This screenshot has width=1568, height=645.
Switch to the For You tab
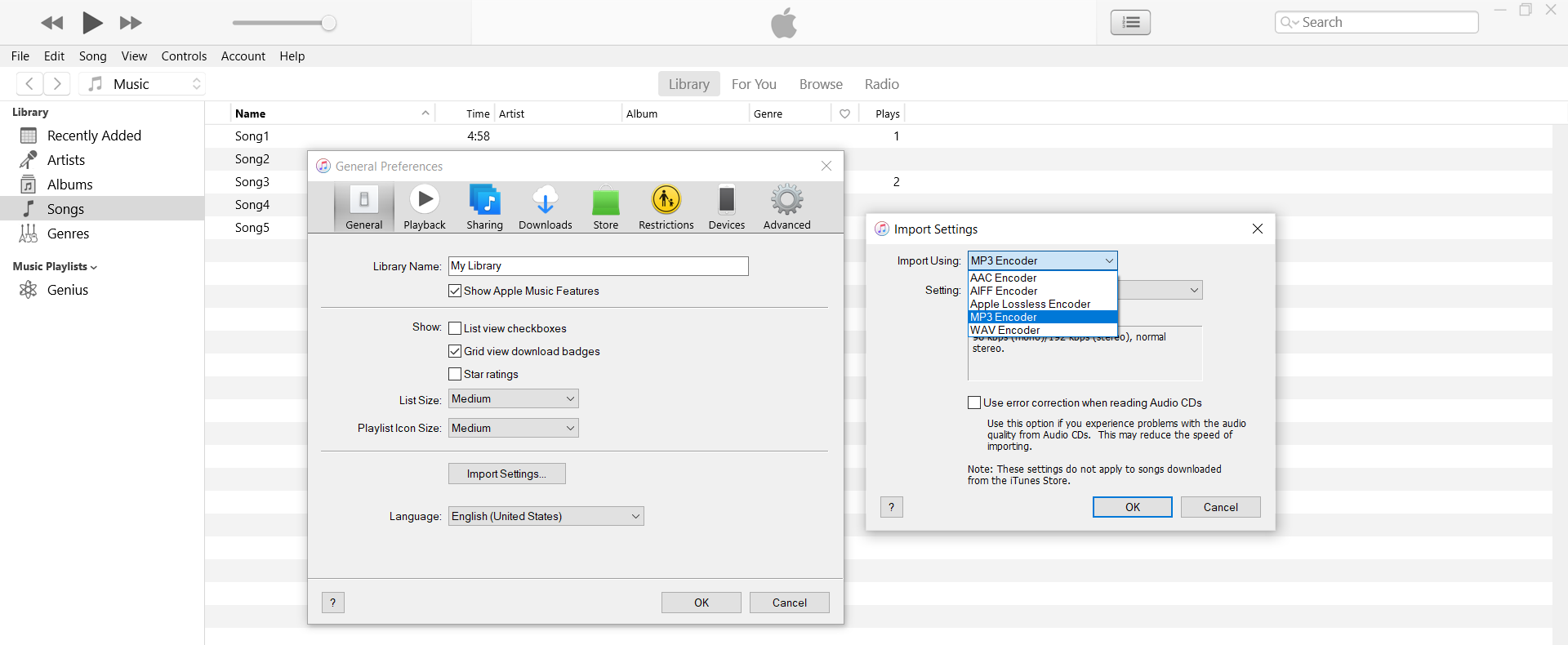click(x=754, y=84)
